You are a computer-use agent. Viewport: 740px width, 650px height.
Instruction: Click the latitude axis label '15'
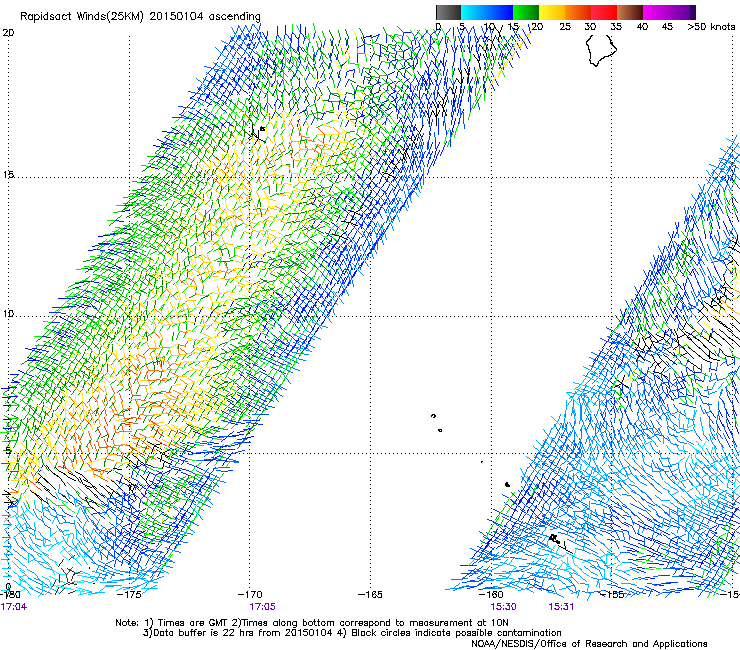click(x=8, y=174)
